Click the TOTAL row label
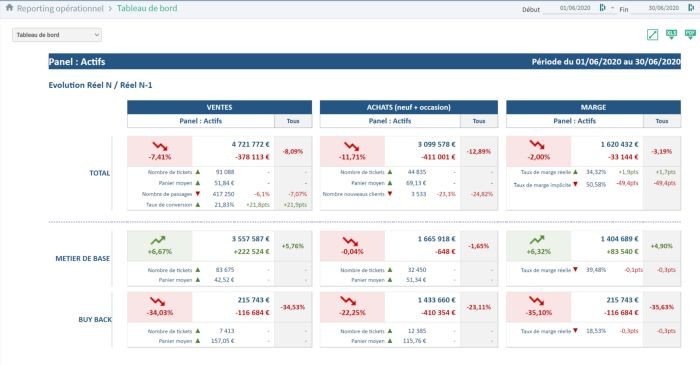This screenshot has height=365, width=700. click(x=100, y=173)
